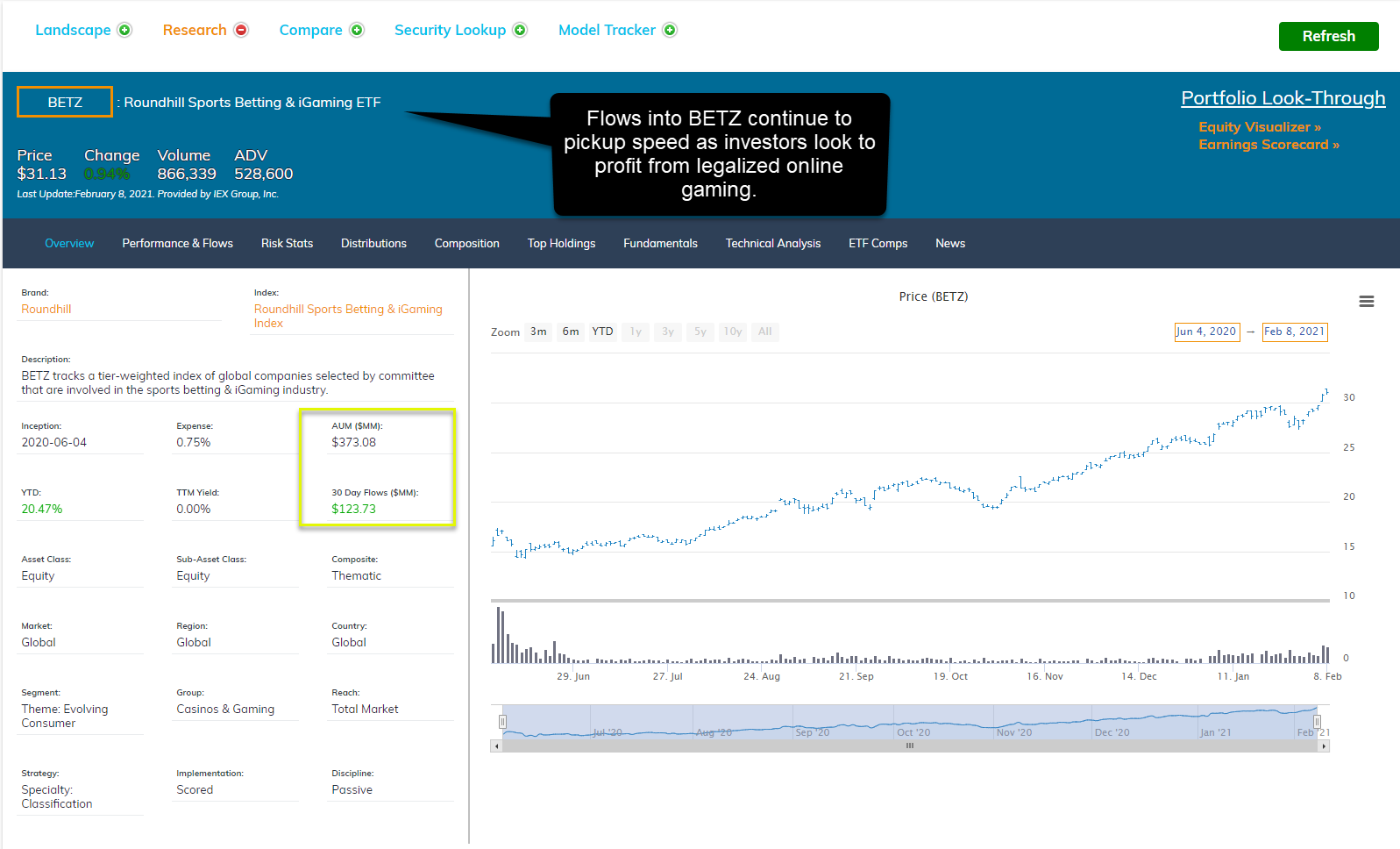
Task: Click the Price value $31.13
Action: pyautogui.click(x=42, y=175)
